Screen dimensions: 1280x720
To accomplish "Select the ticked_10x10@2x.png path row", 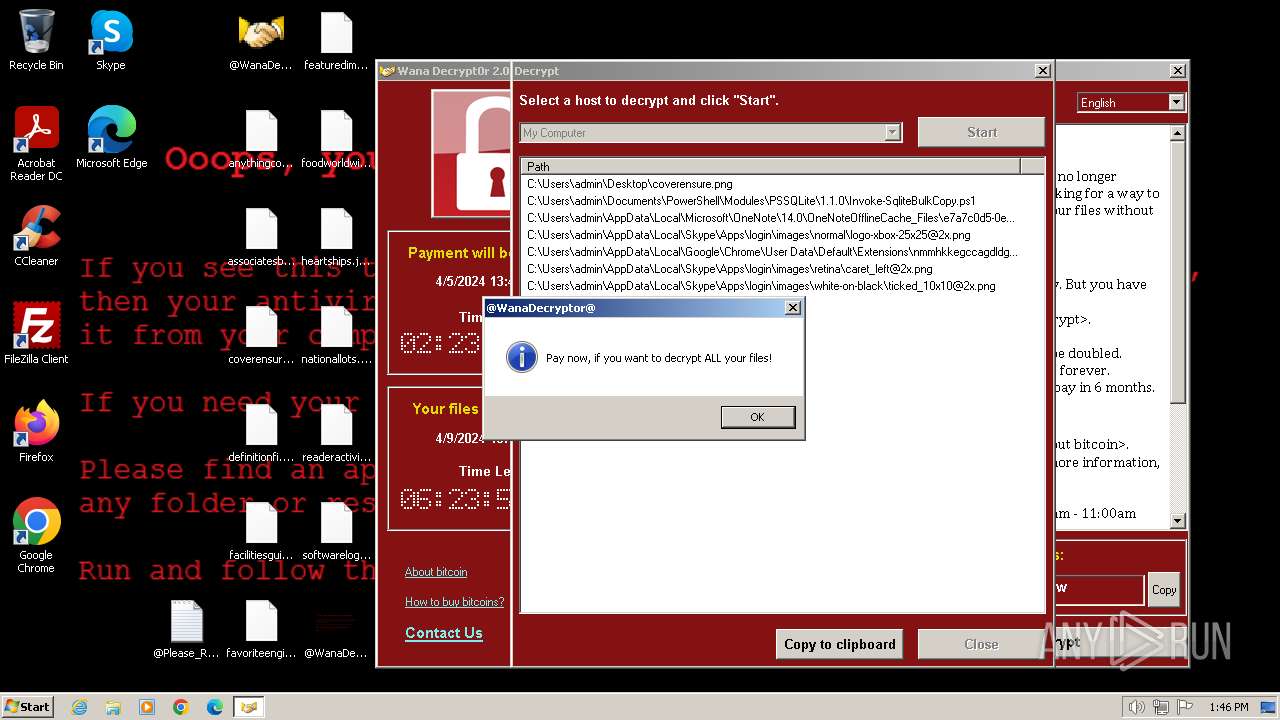I will (761, 286).
